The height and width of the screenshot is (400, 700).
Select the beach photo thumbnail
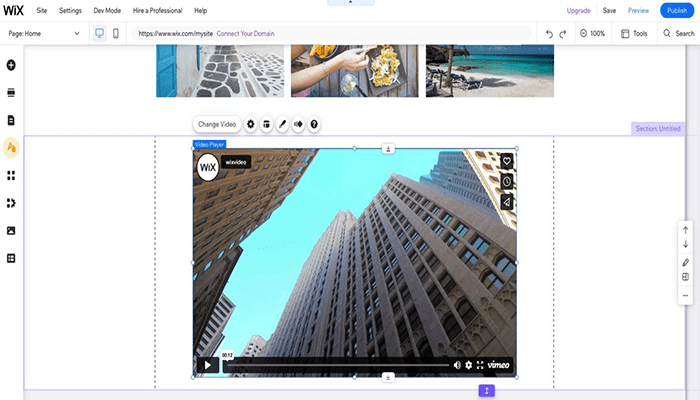click(x=490, y=71)
